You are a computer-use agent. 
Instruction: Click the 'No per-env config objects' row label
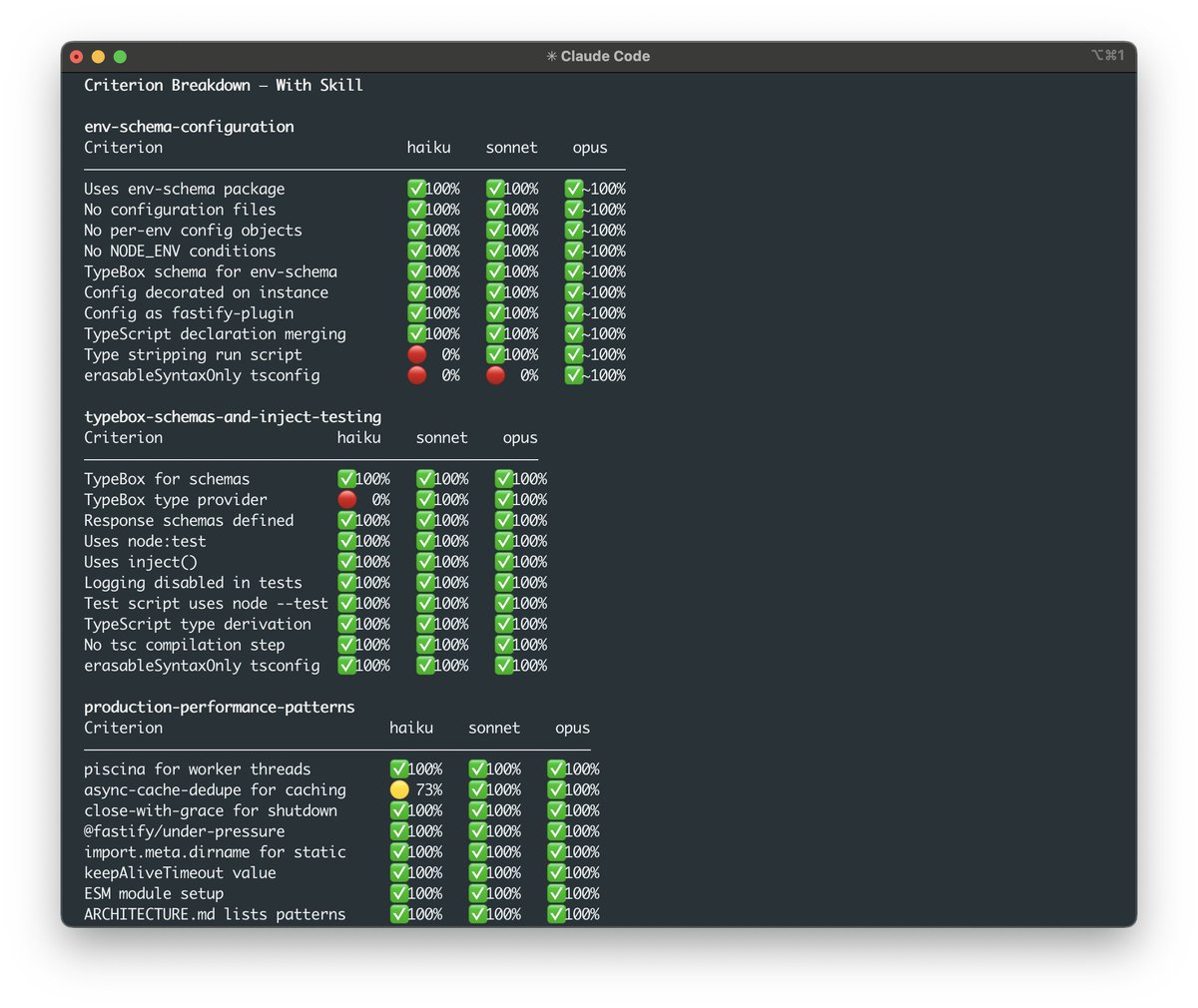(193, 231)
